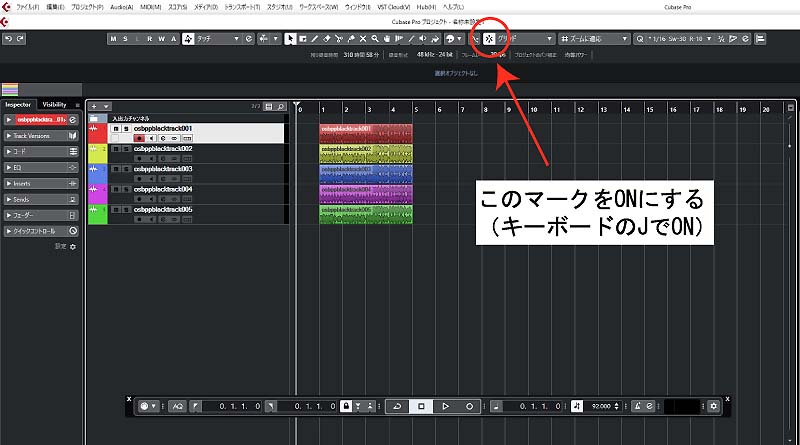The height and width of the screenshot is (445, 800).
Task: Solo track osbppblacktrack001
Action: click(126, 129)
